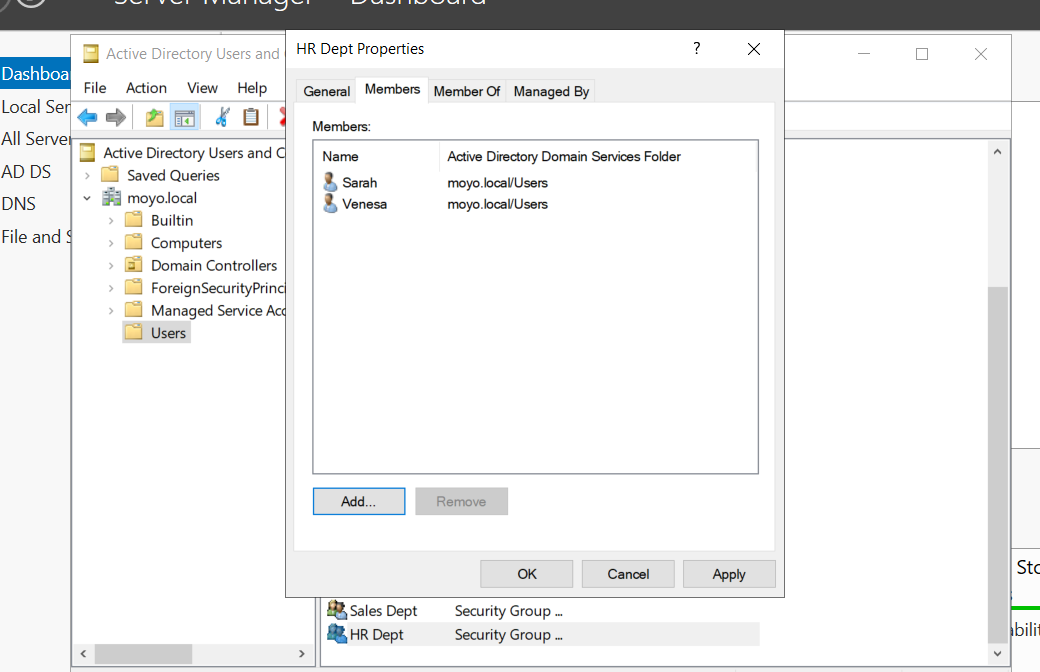1040x672 pixels.
Task: Click the blue Back arrow in toolbar
Action: point(88,118)
